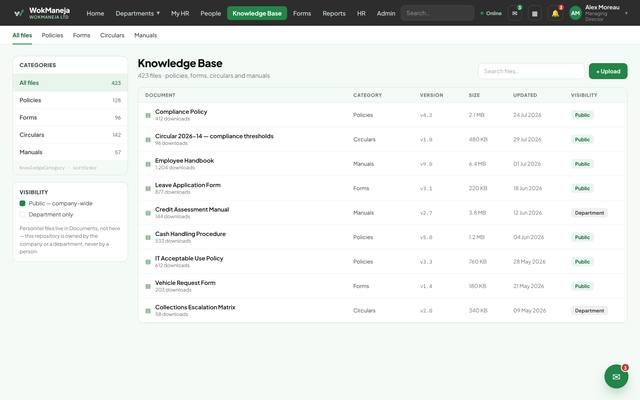Click the Online status indicator
This screenshot has height=400, width=640.
click(491, 13)
